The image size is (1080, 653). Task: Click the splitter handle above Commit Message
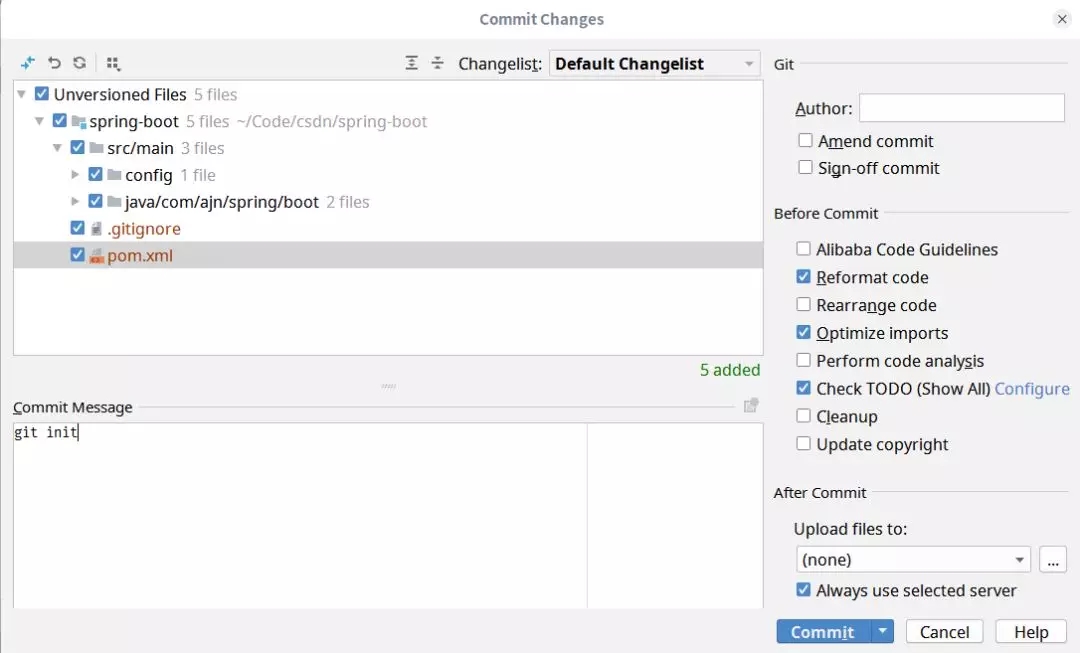(x=388, y=386)
